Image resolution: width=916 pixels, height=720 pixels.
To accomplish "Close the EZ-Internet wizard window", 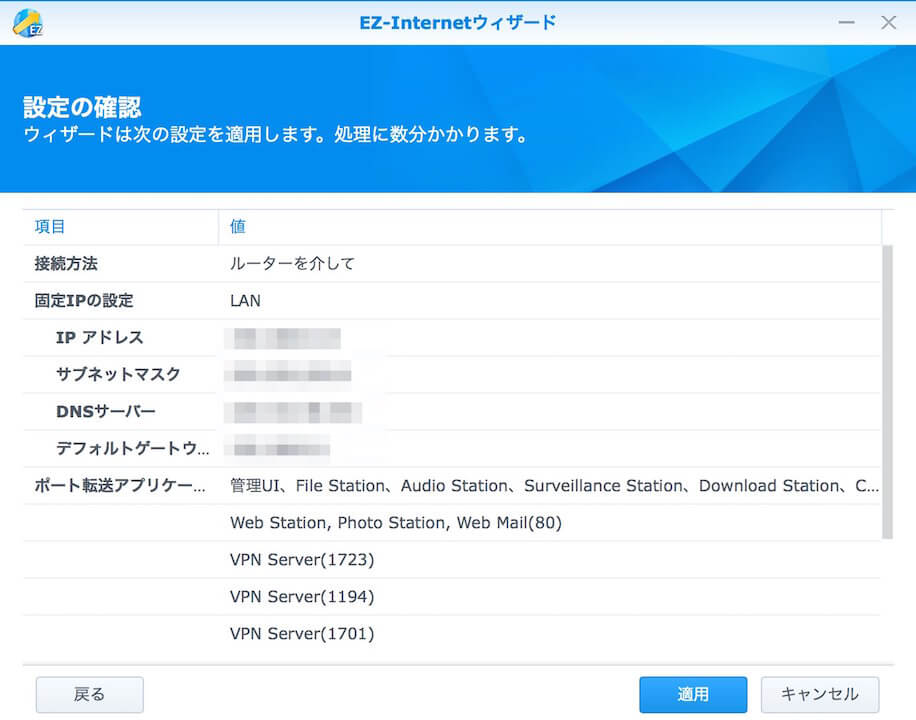I will 889,23.
